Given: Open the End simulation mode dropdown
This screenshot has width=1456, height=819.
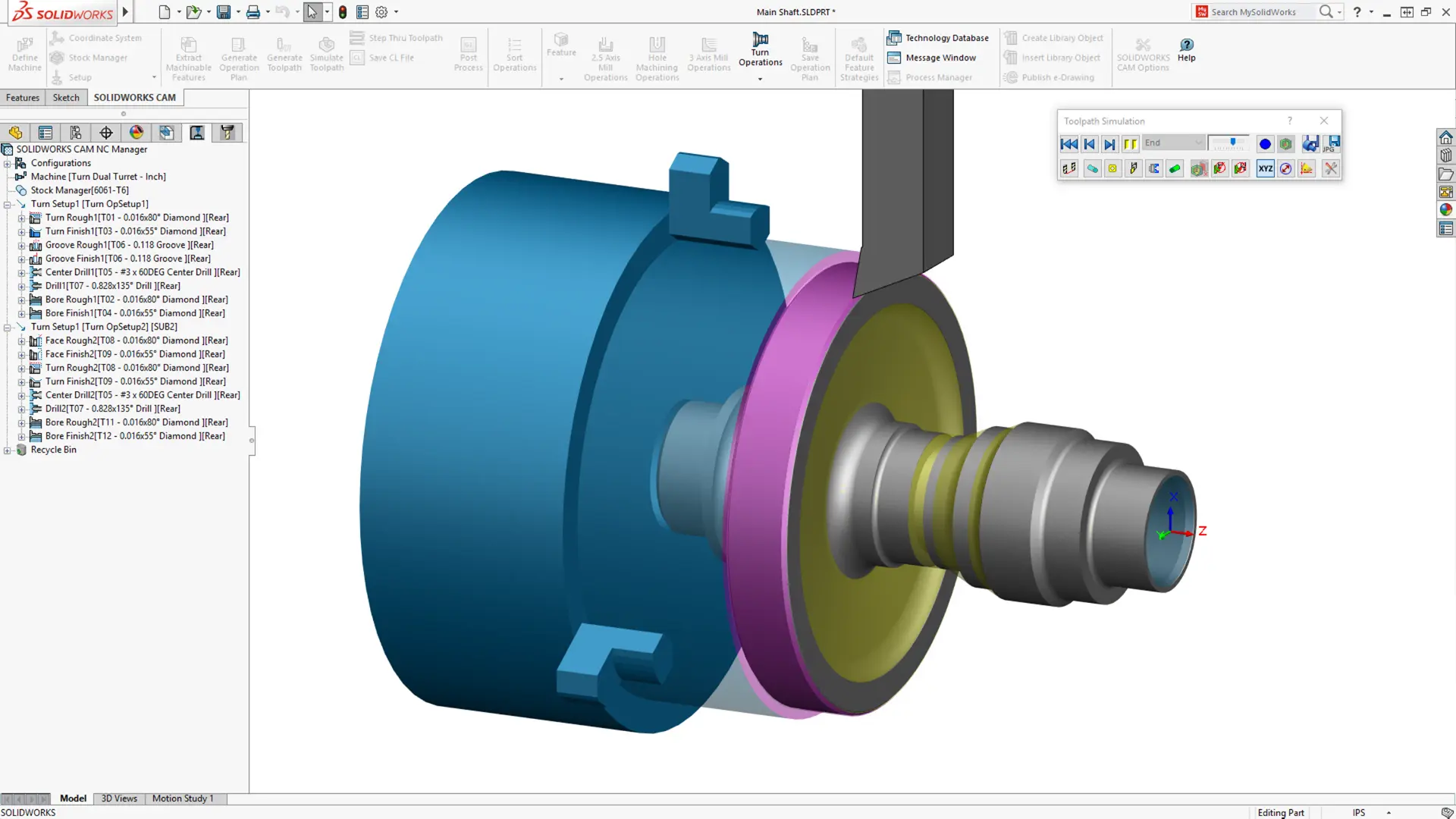Looking at the screenshot, I should (x=1198, y=143).
